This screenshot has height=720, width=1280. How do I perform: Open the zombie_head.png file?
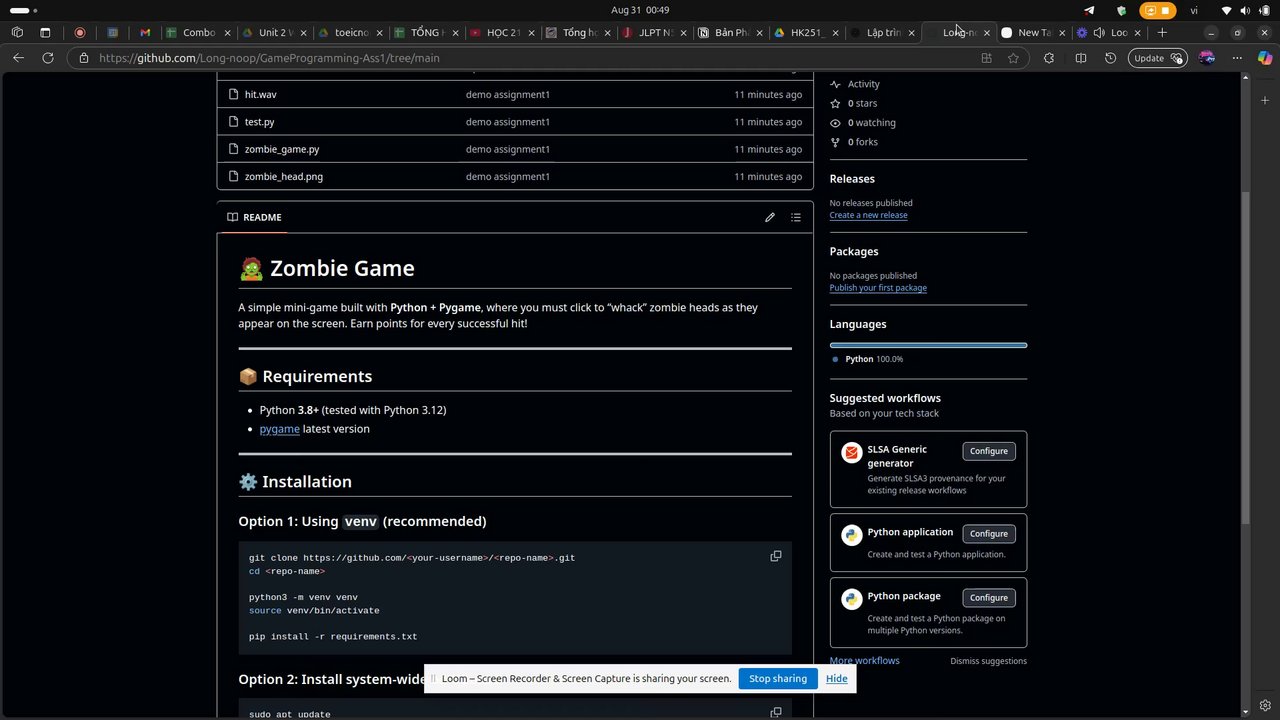pyautogui.click(x=284, y=176)
